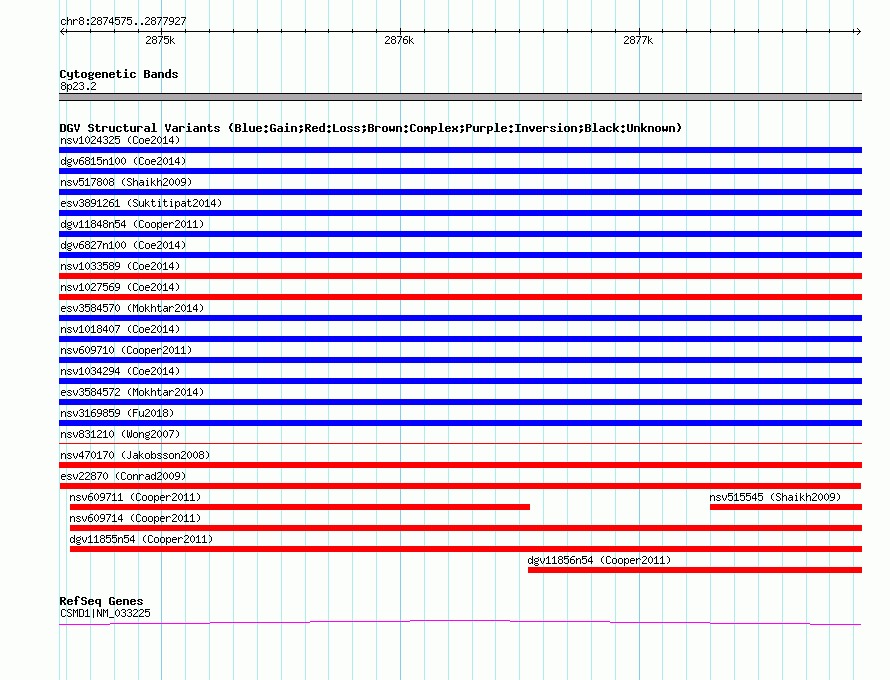890x680 pixels.
Task: Select dgv6827n100 (Coe2014) label
Action: click(123, 245)
